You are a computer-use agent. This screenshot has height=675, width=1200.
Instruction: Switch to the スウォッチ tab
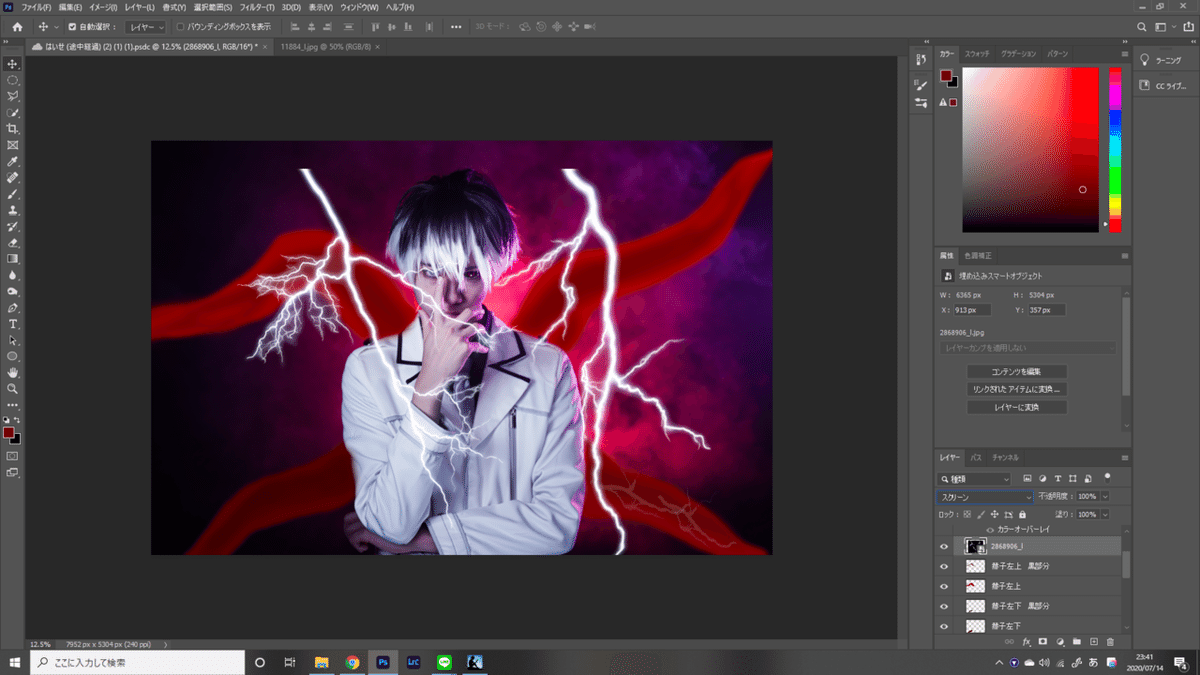tap(978, 53)
